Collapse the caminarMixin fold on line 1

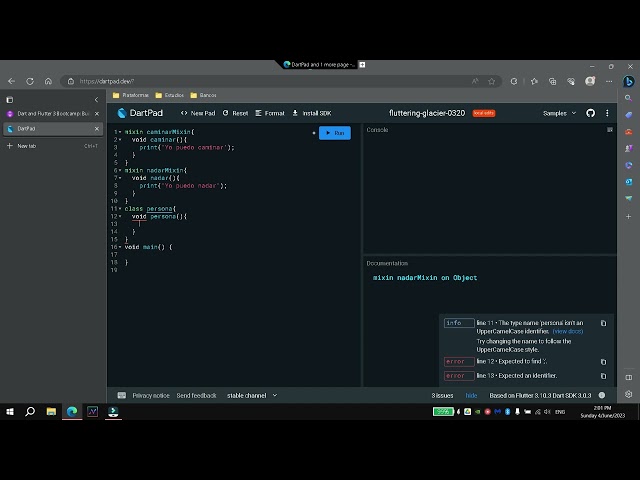tap(121, 132)
